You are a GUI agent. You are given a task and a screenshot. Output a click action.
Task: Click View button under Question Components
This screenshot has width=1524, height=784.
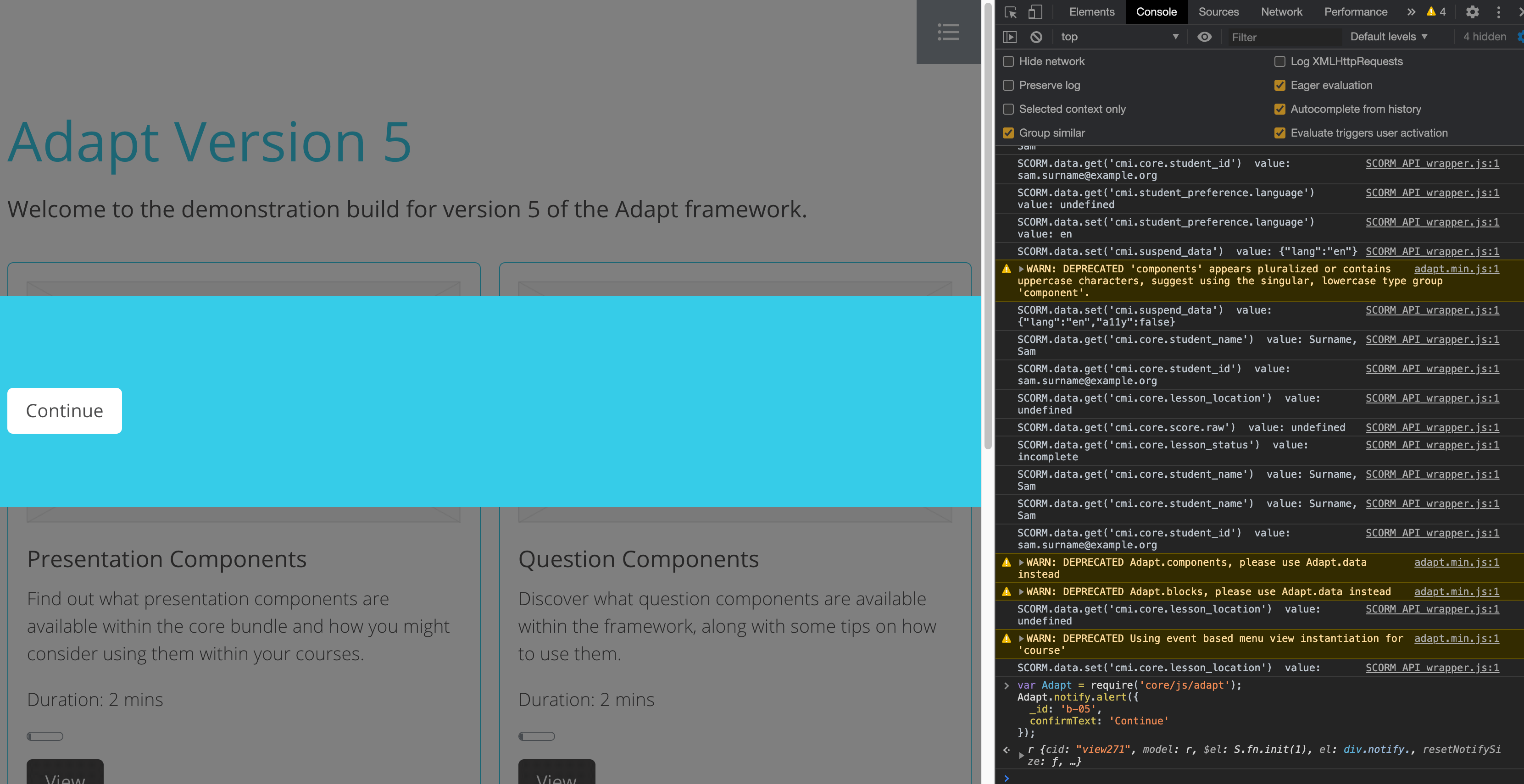557,772
